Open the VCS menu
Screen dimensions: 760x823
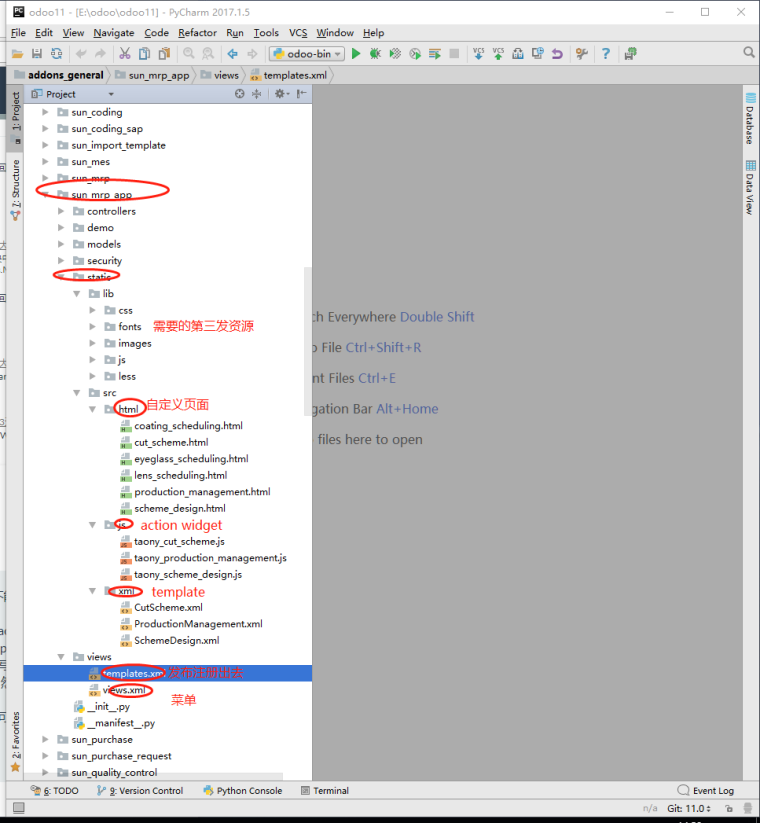click(x=298, y=33)
